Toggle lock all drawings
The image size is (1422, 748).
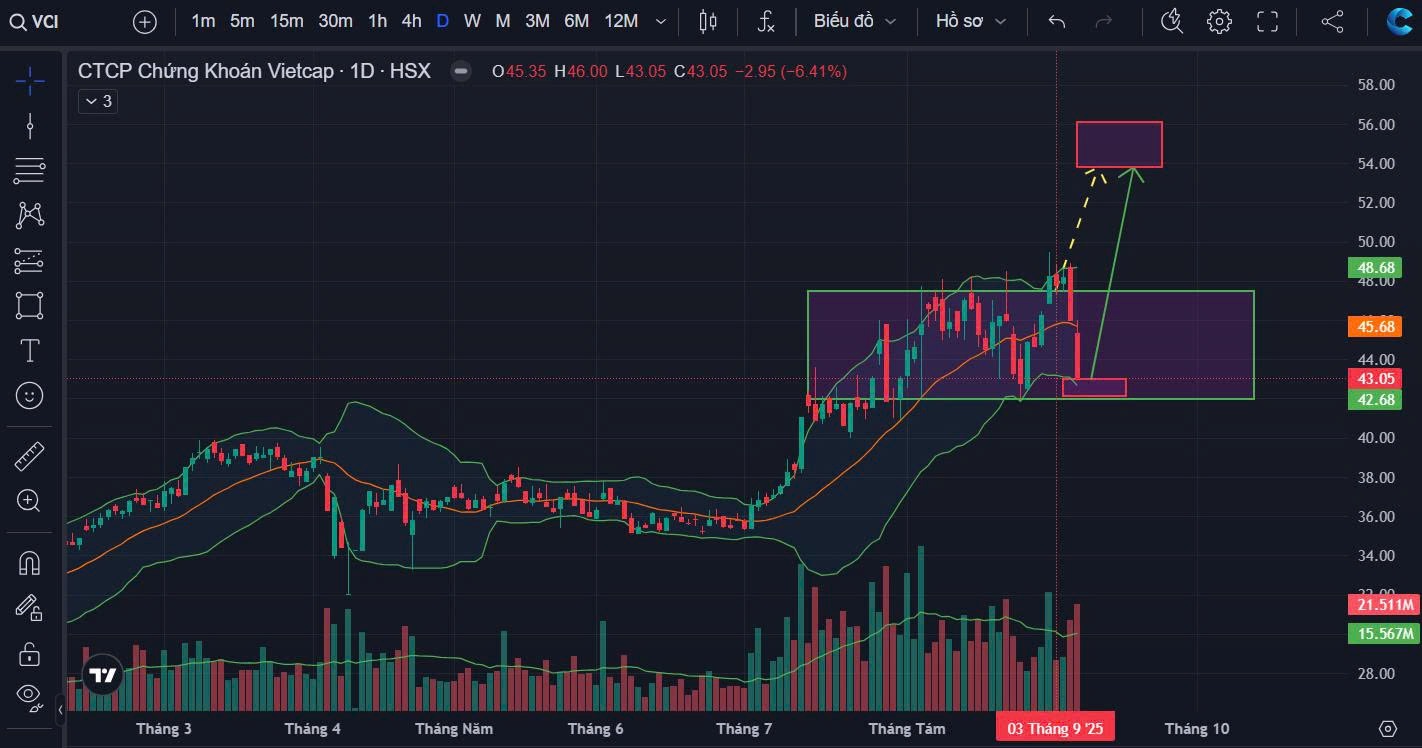(x=30, y=654)
